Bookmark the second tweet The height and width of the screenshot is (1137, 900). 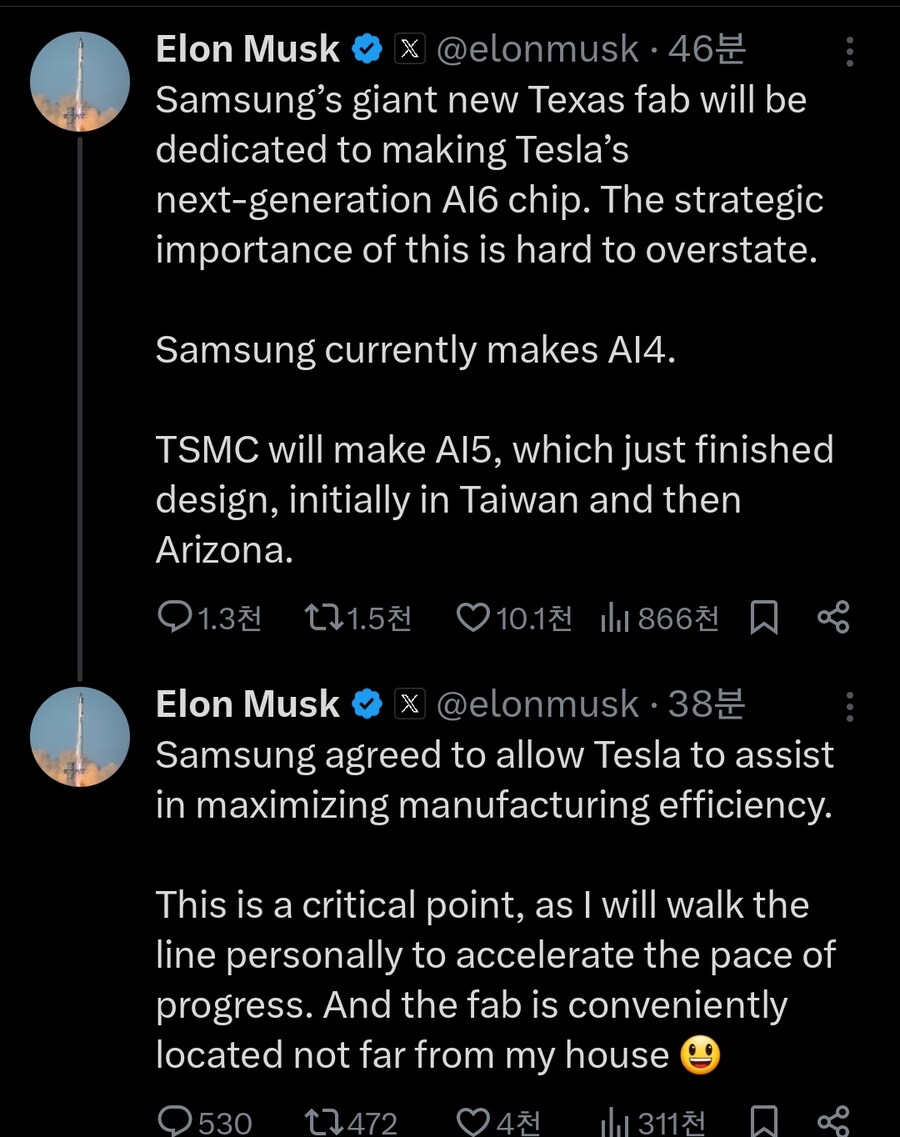(x=764, y=1121)
